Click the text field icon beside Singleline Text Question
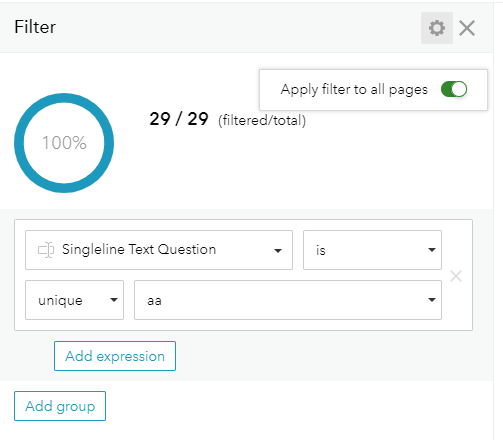The image size is (503, 440). [46, 250]
